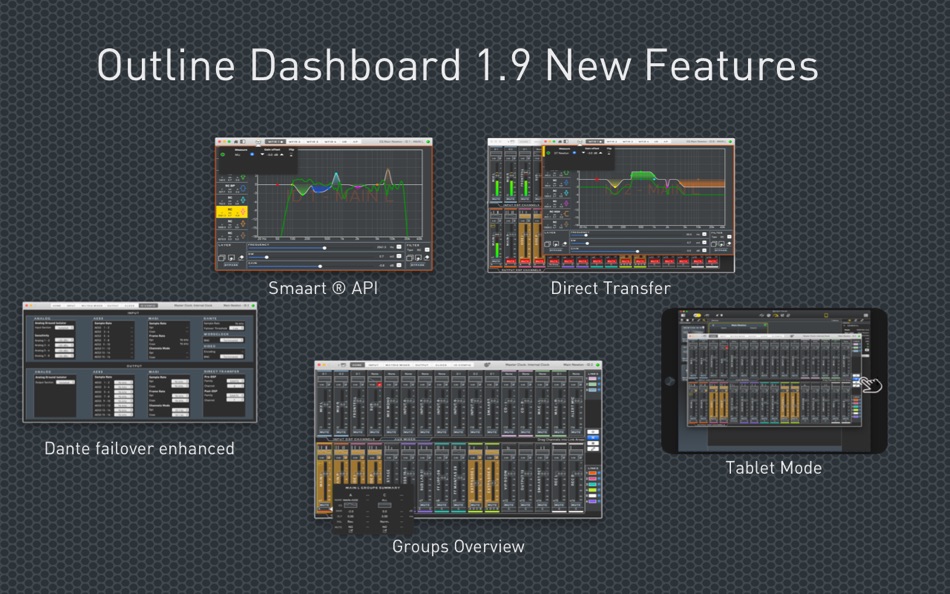950x594 pixels.
Task: Select the CLOCK tab in Groups Overview window
Action: [x=441, y=365]
